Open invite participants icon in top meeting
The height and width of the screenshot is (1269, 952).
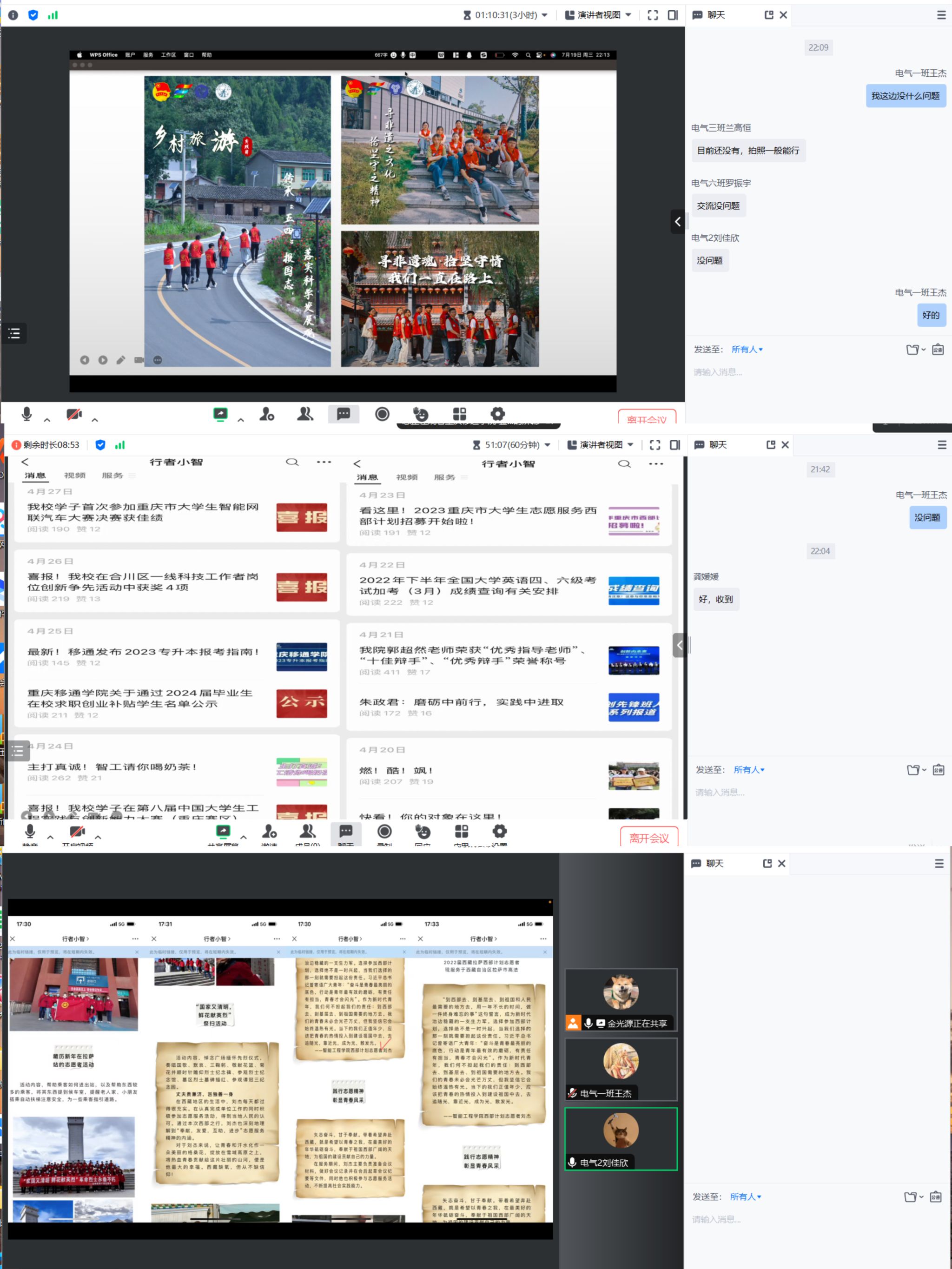[x=267, y=414]
